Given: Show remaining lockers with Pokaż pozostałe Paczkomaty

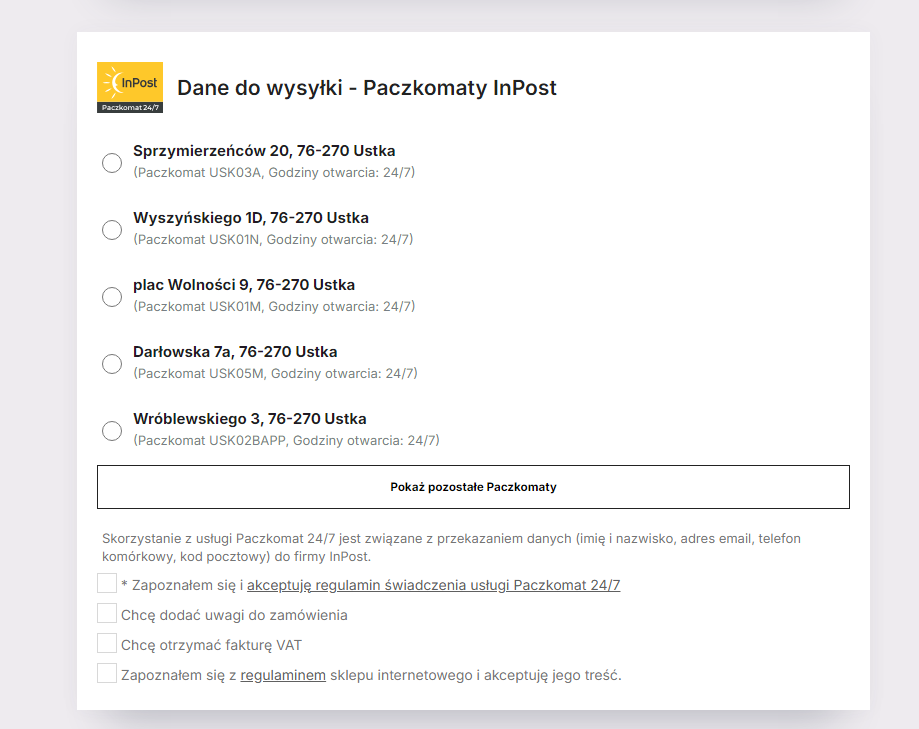Looking at the screenshot, I should (x=473, y=487).
